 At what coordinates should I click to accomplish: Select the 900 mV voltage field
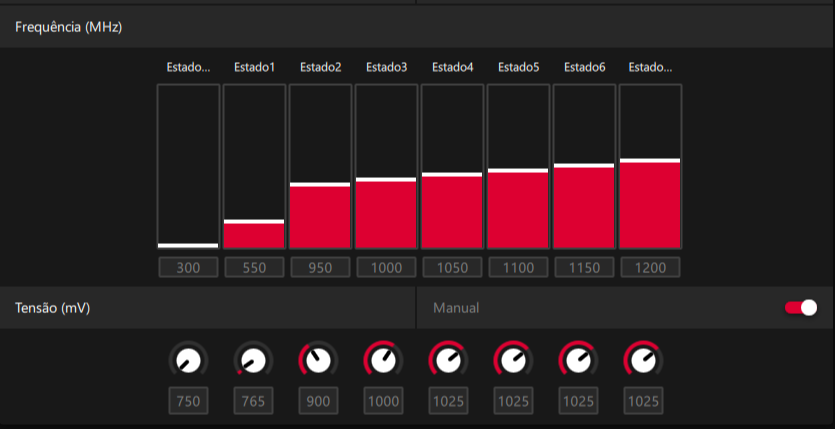pyautogui.click(x=318, y=401)
